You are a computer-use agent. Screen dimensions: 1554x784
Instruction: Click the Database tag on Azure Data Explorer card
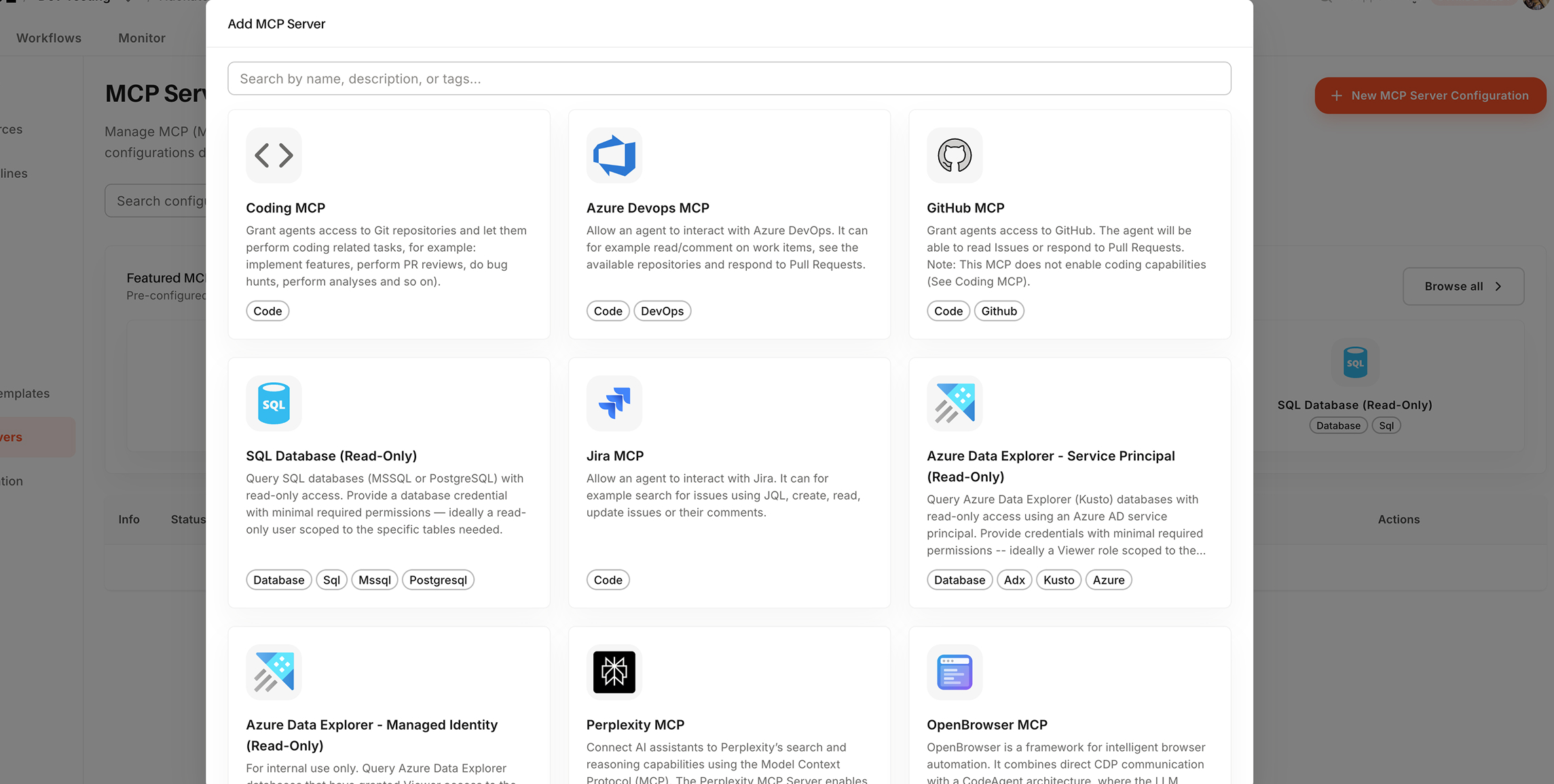coord(959,580)
